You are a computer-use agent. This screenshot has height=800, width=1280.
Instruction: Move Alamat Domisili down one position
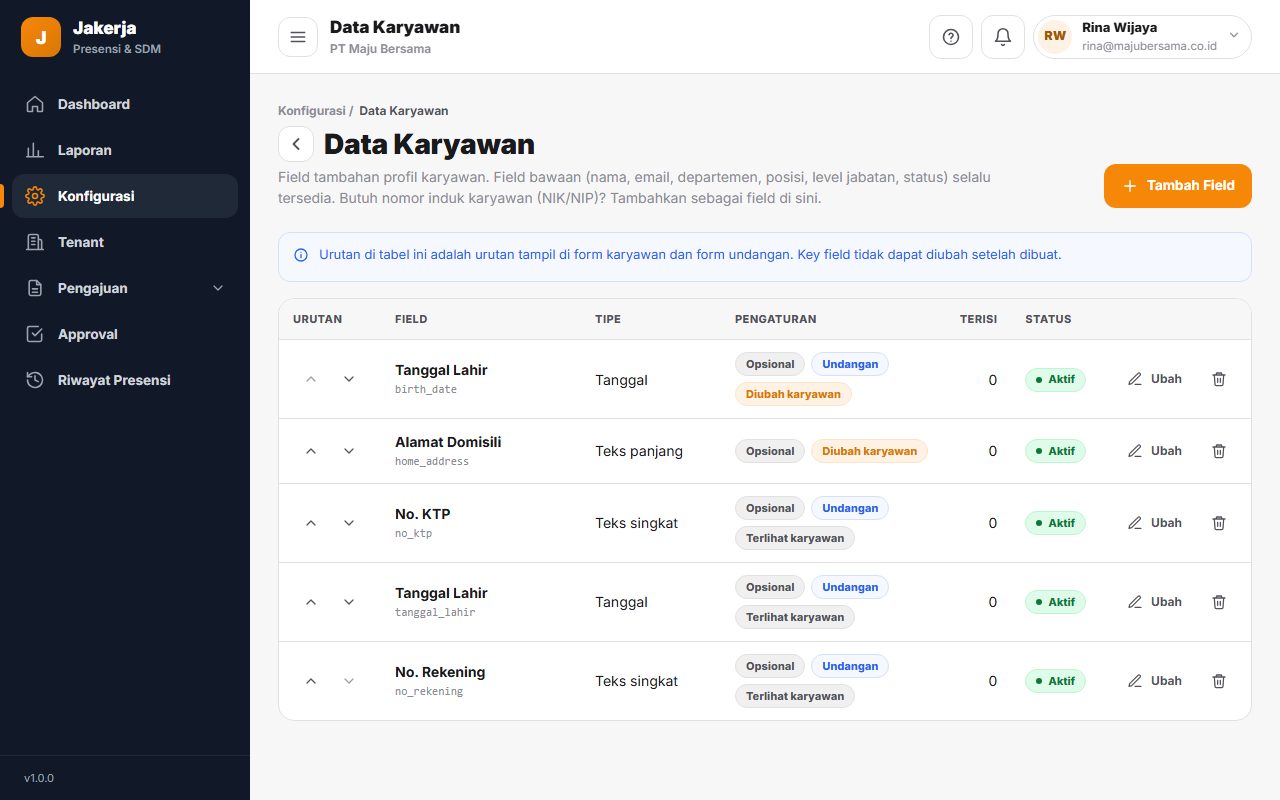(x=349, y=451)
